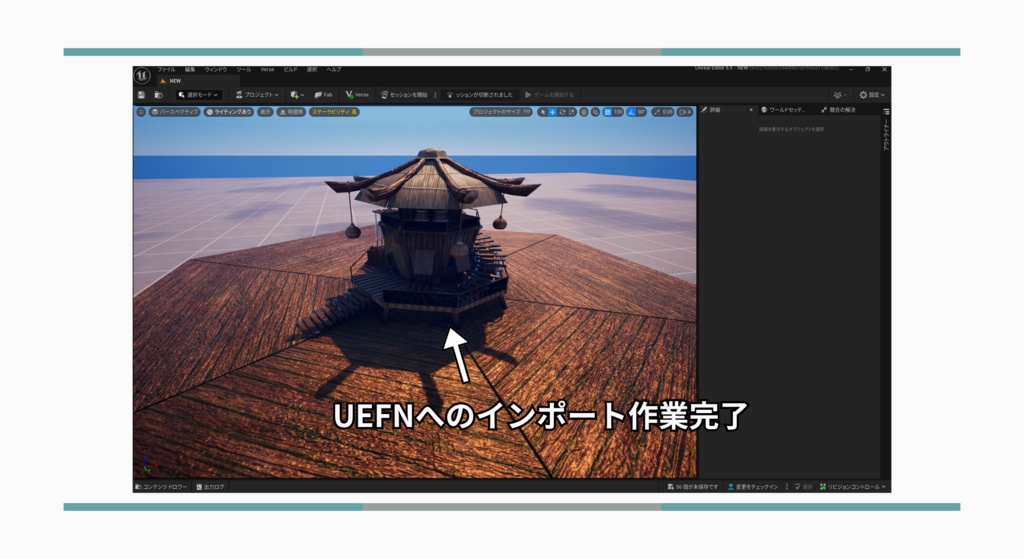Open the check-in options three-dot menu
Image resolution: width=1024 pixels, height=559 pixels.
786,487
